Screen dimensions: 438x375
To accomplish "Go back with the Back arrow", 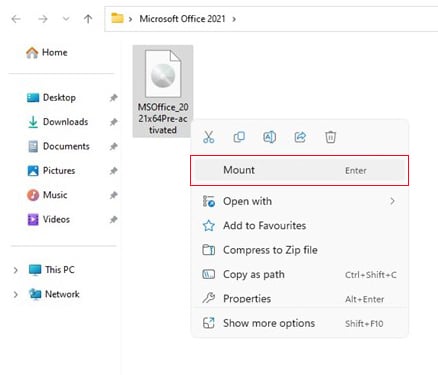I will pos(16,19).
